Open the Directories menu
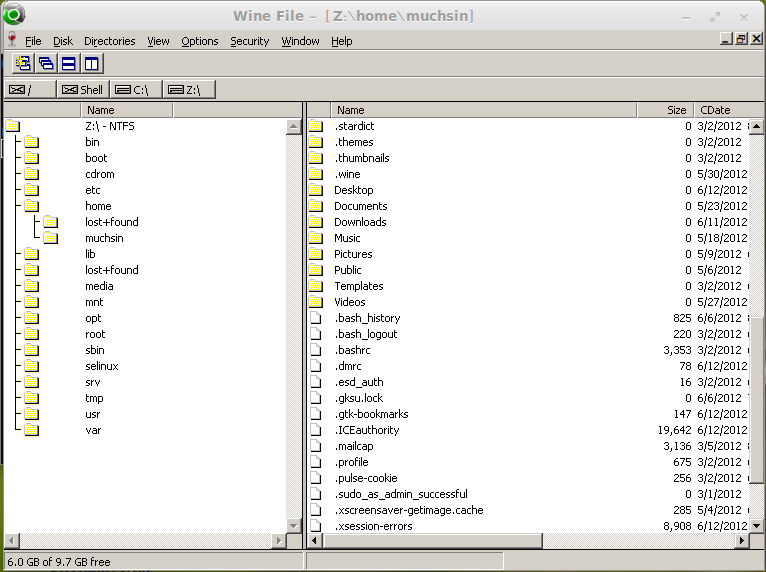Screen dimensions: 766x572 coord(109,41)
